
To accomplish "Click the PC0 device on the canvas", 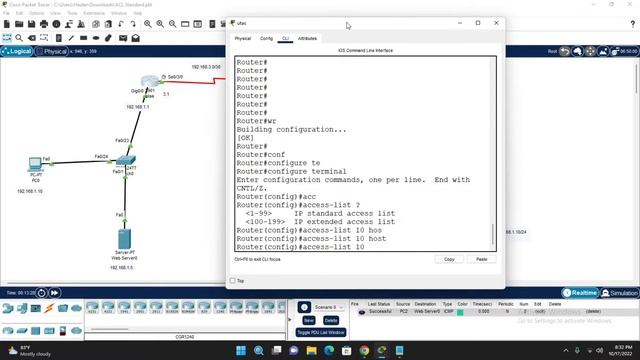I will click(x=35, y=164).
